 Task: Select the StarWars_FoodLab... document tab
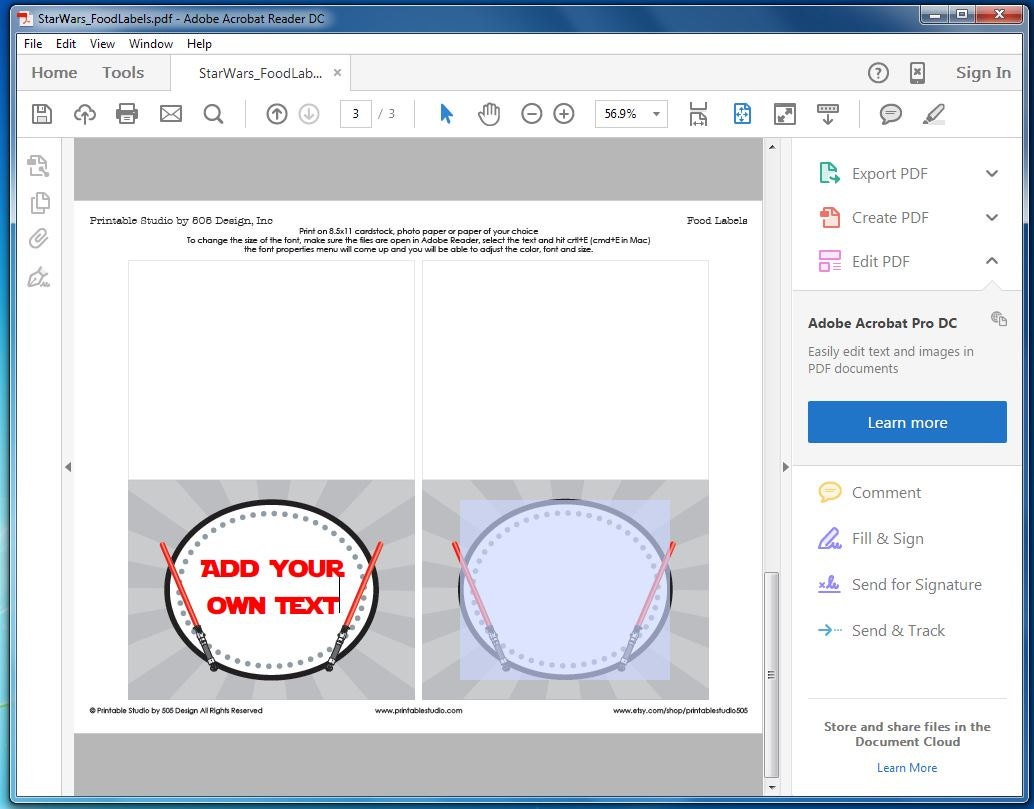click(x=260, y=73)
